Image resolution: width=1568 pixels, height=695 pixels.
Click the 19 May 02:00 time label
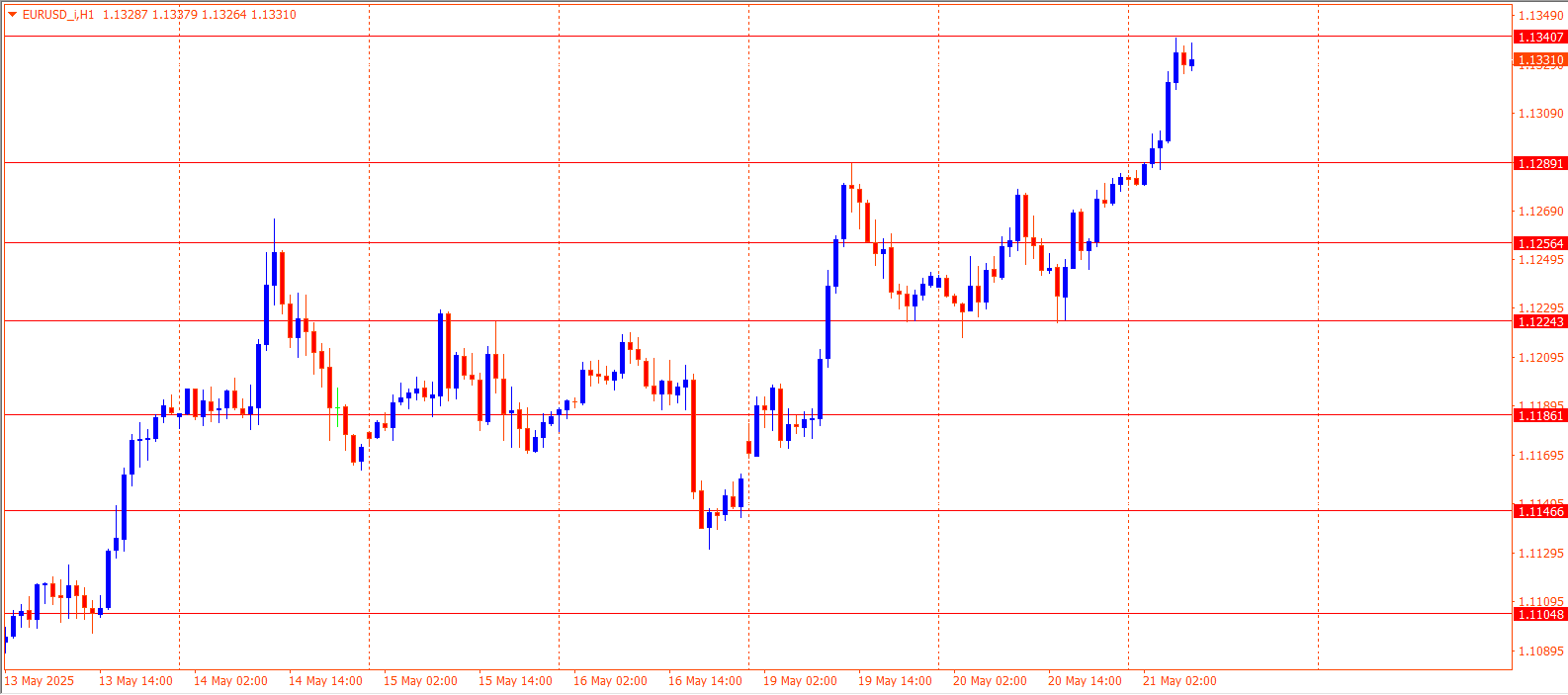click(x=800, y=681)
